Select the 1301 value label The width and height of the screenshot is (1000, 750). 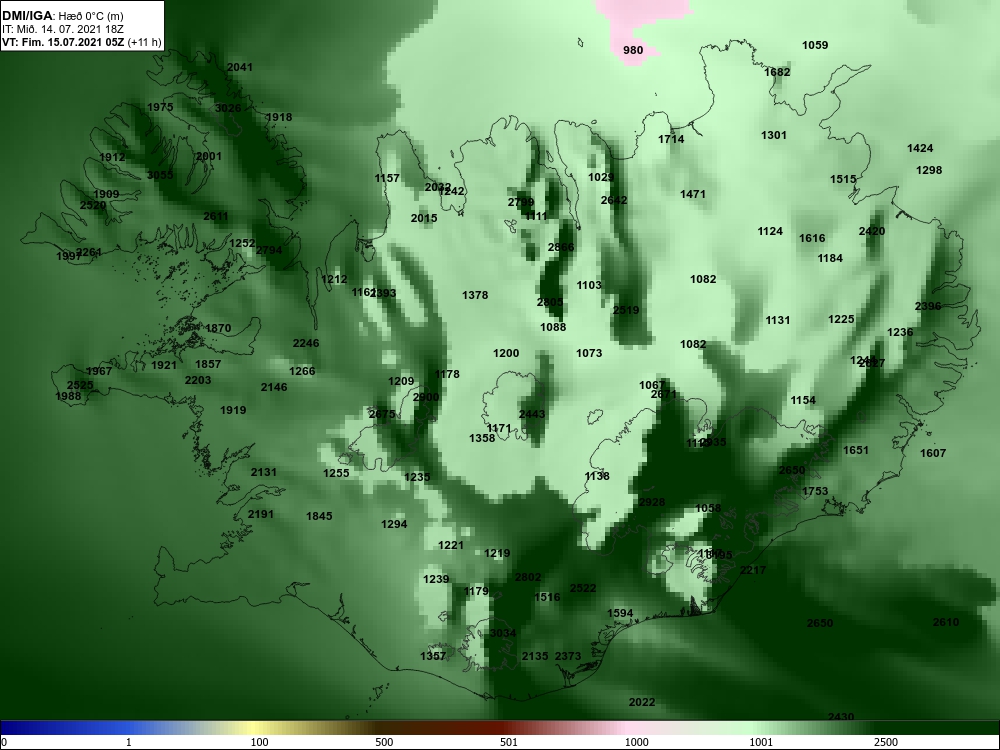774,135
